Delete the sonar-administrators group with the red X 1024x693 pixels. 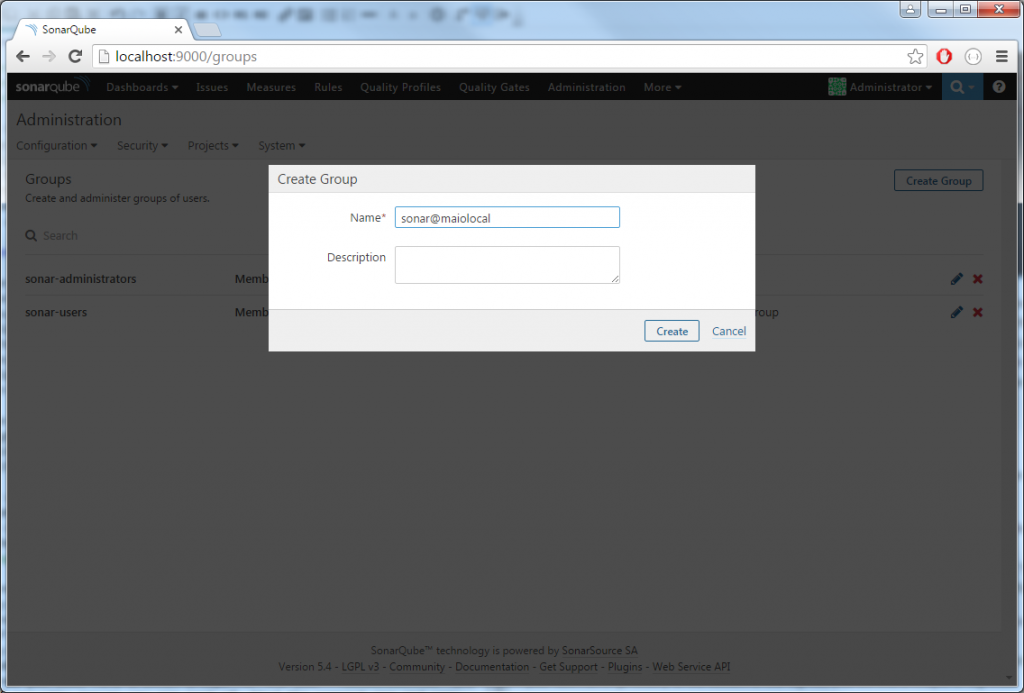pos(978,279)
